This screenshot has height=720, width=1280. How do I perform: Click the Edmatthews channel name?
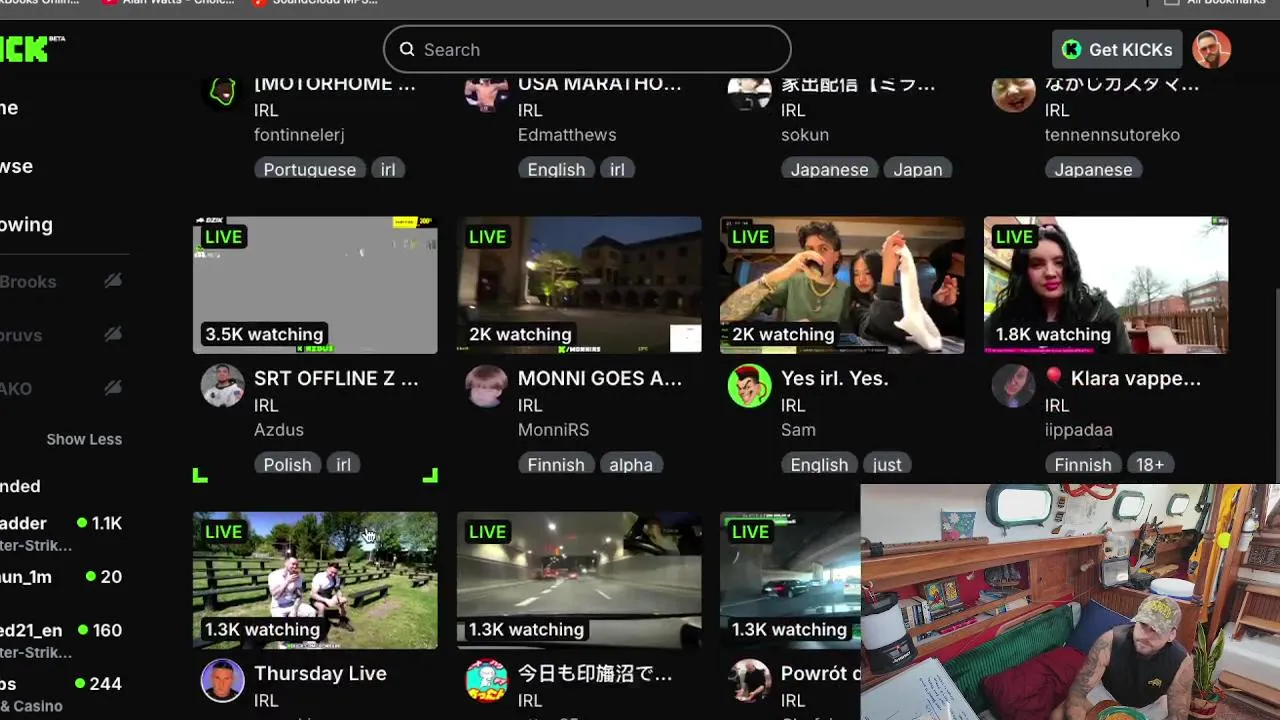coord(567,135)
